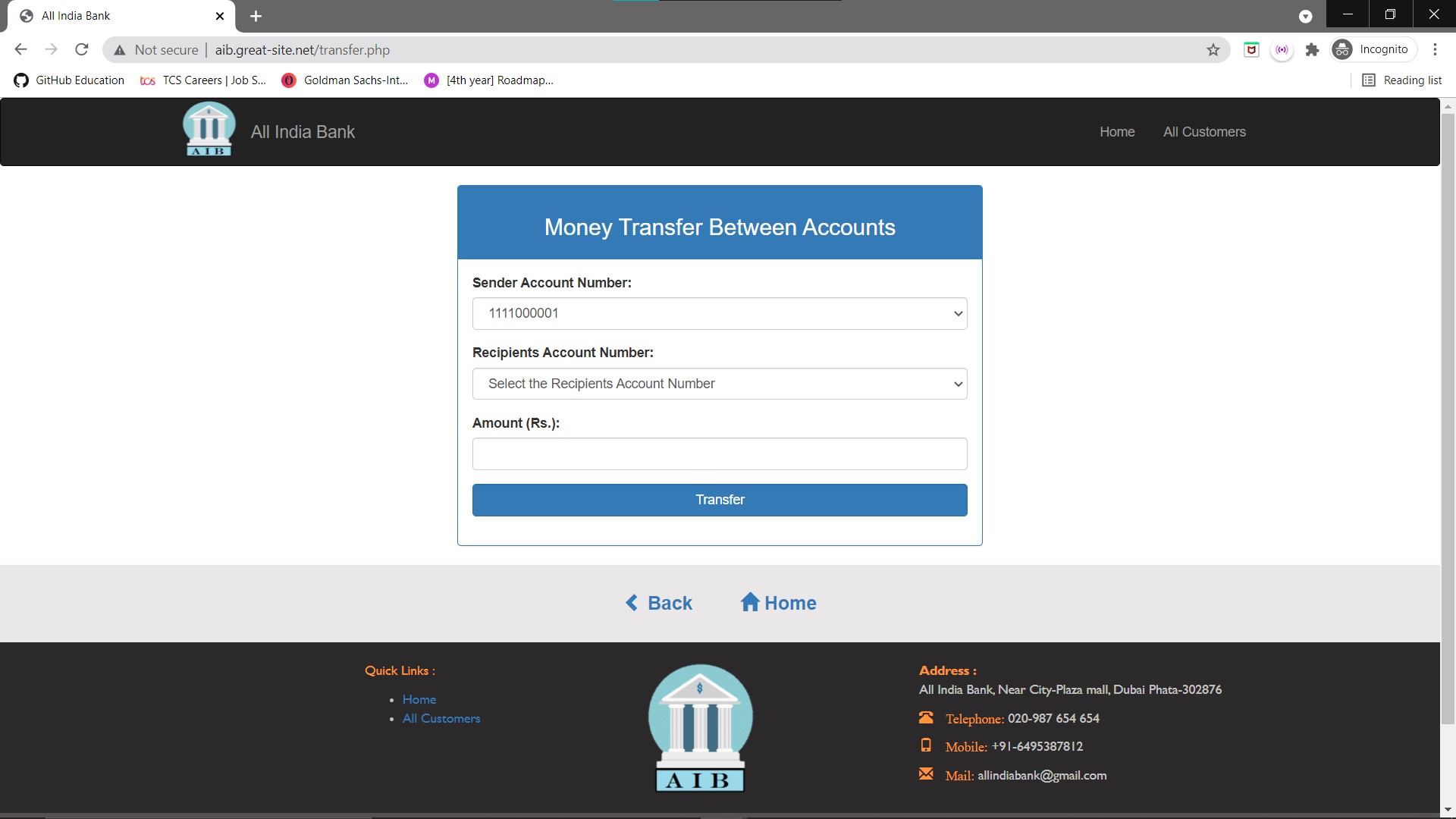Click the AIB logo in the navbar
Image resolution: width=1456 pixels, height=819 pixels.
coord(209,130)
